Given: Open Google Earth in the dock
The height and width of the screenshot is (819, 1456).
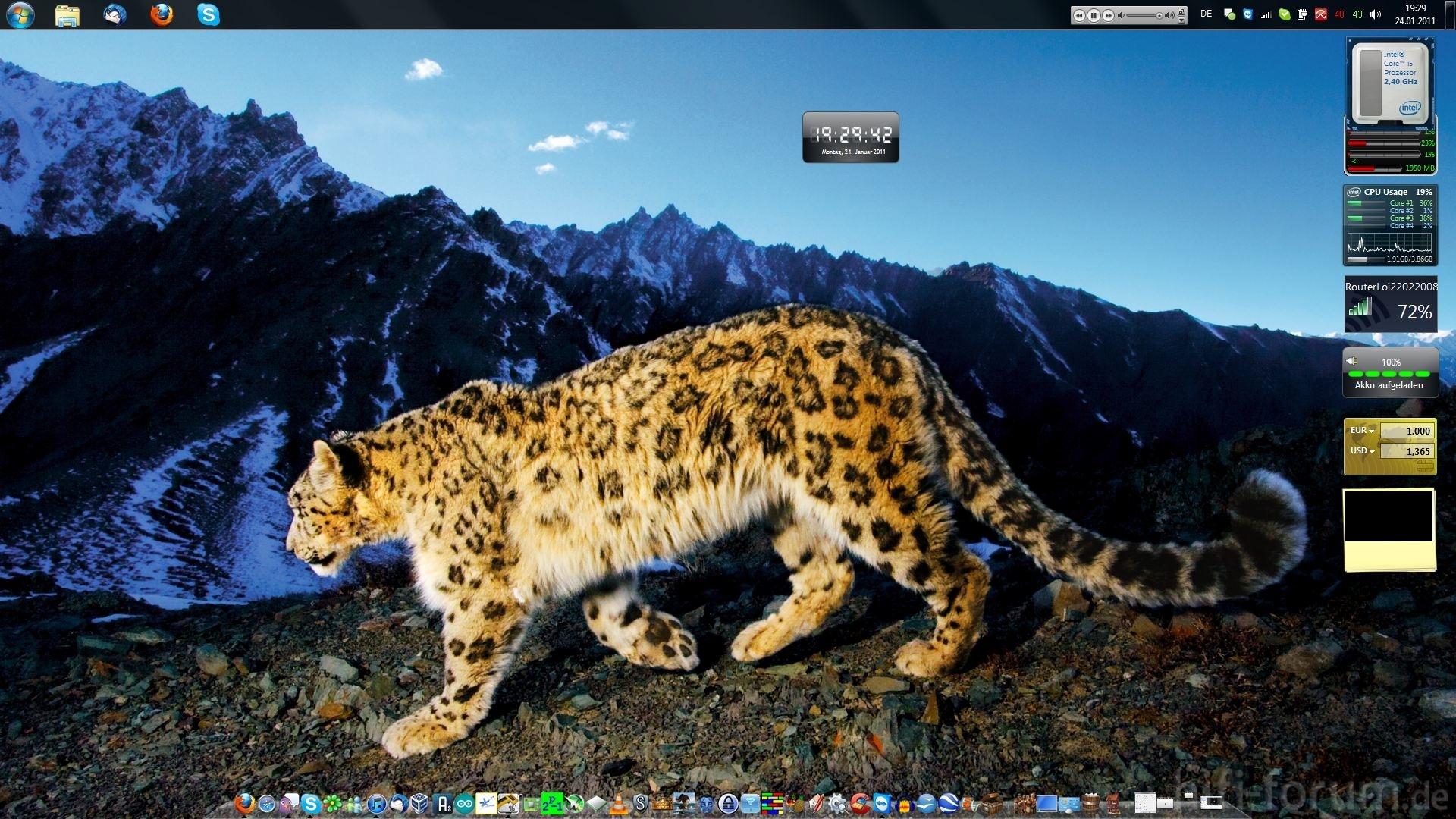Looking at the screenshot, I should pos(948,804).
